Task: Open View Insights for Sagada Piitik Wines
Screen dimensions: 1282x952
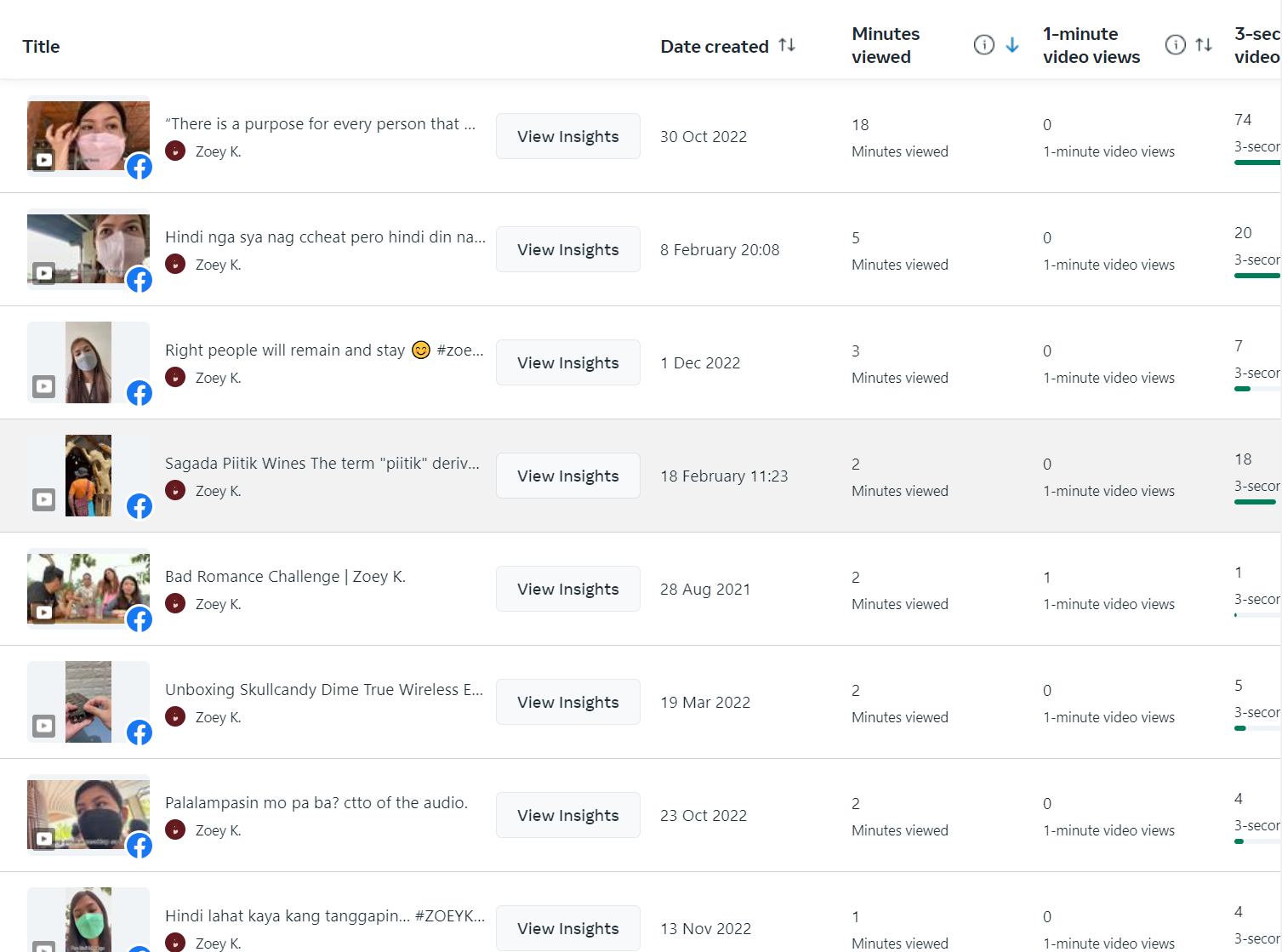Action: [567, 476]
